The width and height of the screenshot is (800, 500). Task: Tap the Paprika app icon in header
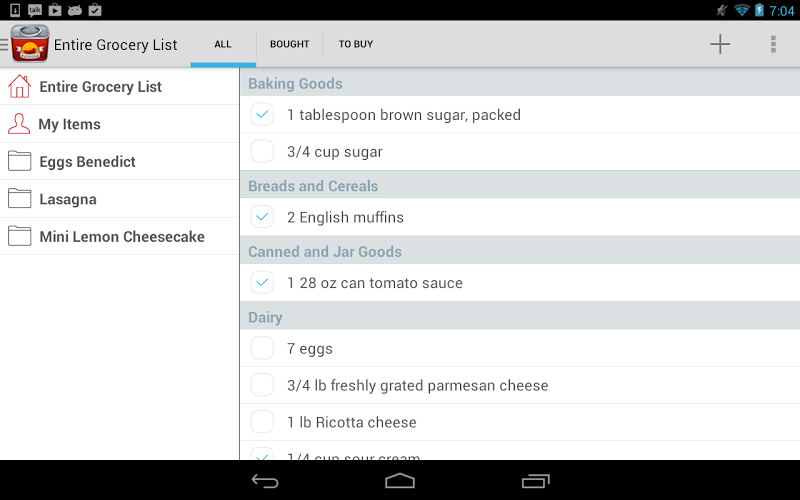(x=30, y=44)
